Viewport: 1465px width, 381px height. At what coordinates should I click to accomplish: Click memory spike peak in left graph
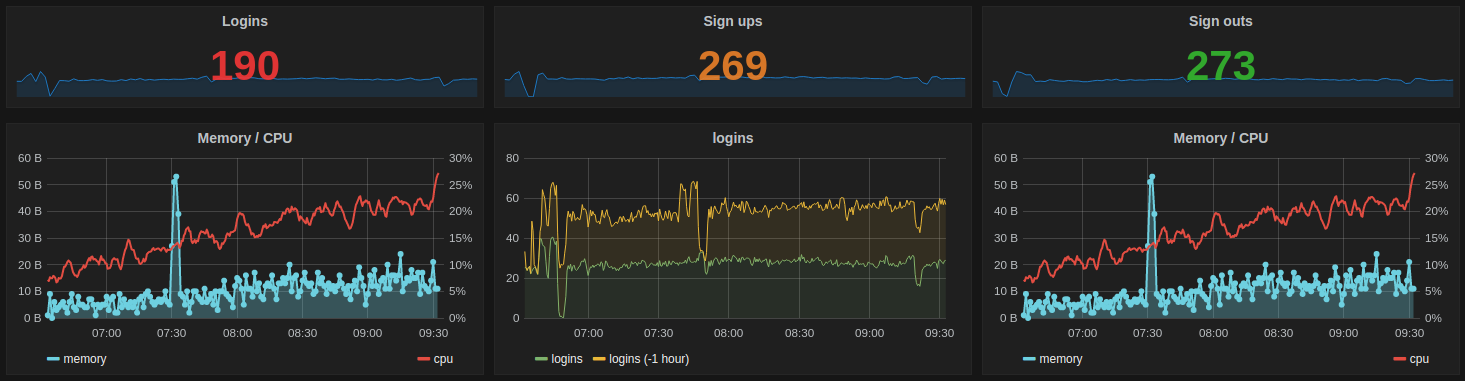coord(175,177)
